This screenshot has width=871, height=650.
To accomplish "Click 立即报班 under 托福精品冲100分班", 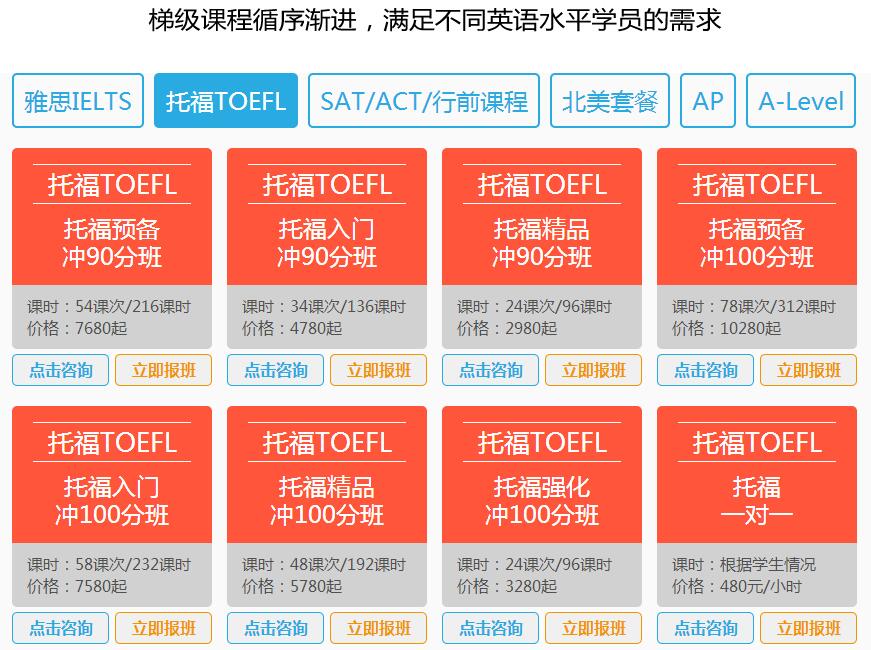I will pyautogui.click(x=378, y=628).
